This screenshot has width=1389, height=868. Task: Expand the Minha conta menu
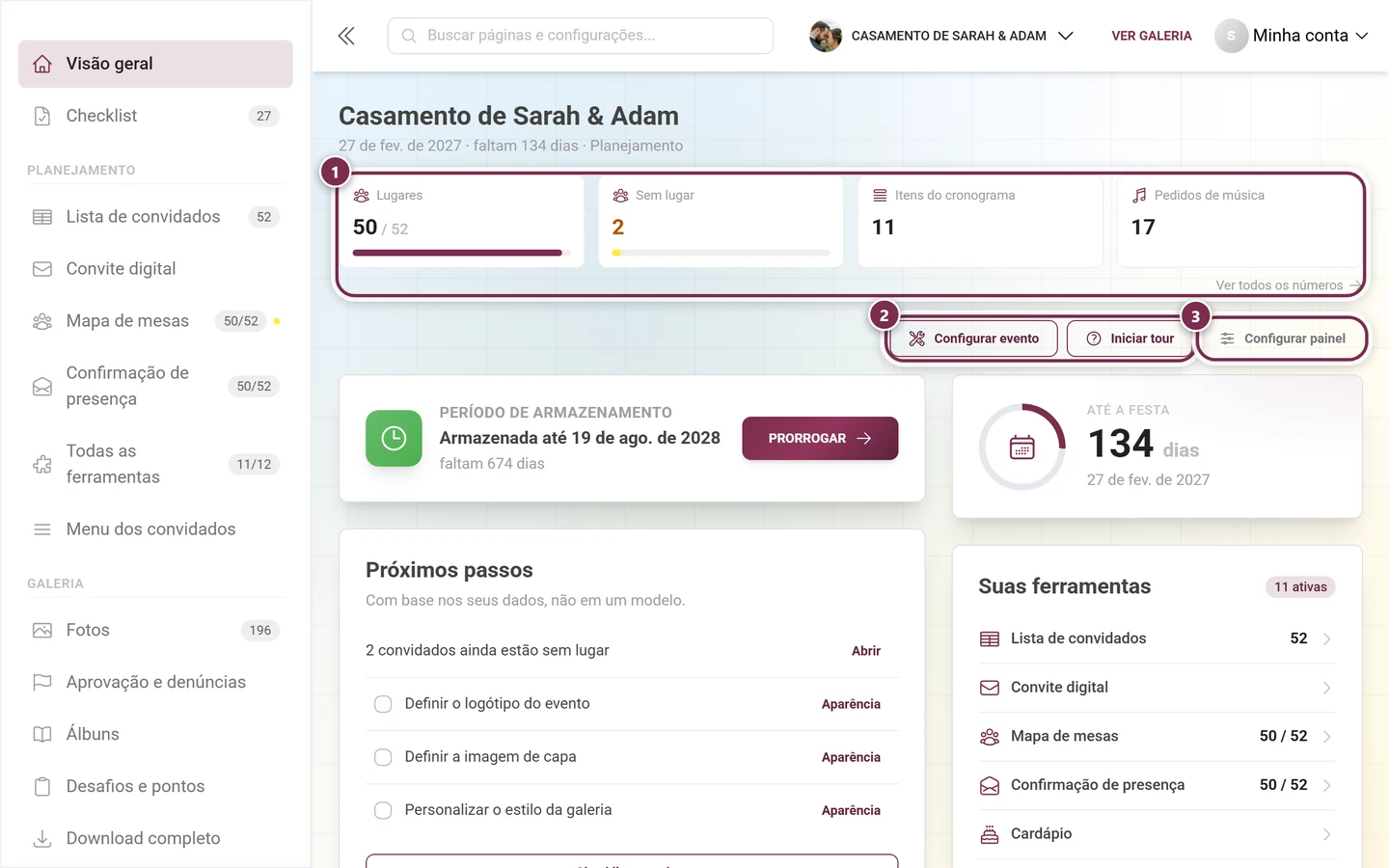pos(1292,36)
